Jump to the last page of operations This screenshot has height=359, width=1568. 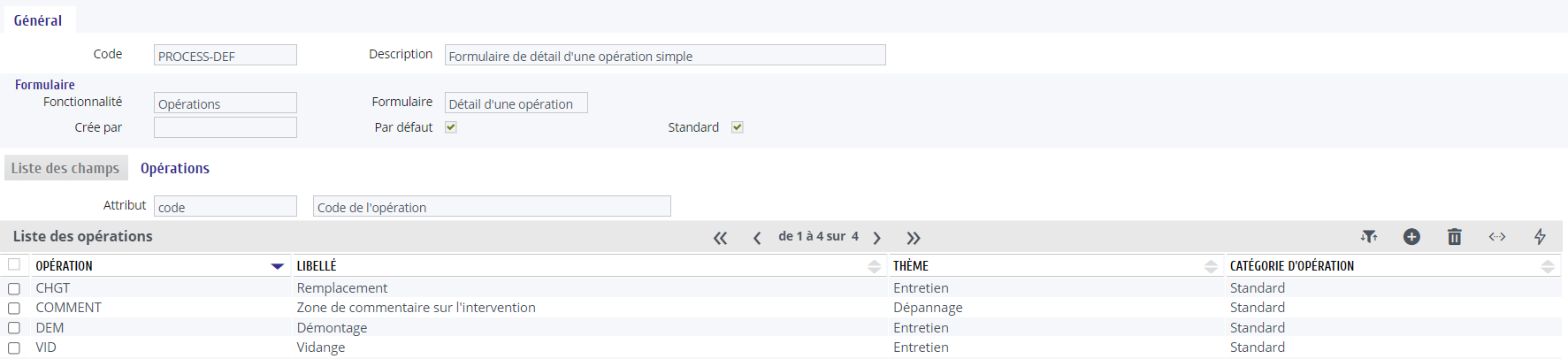pos(914,238)
